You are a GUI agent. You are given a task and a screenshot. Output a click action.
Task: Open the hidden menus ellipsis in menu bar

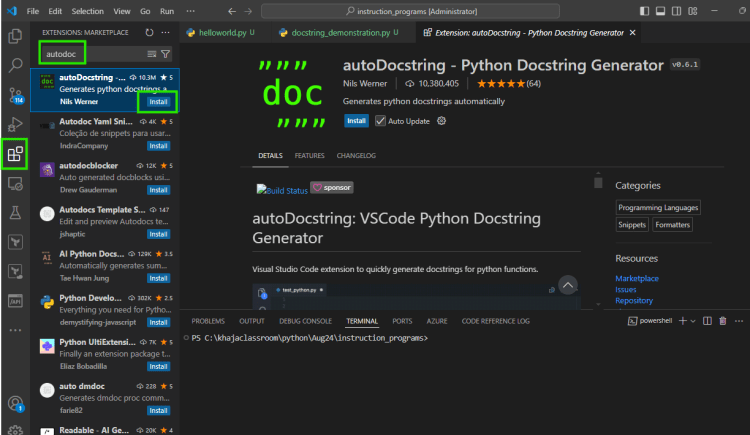click(190, 11)
